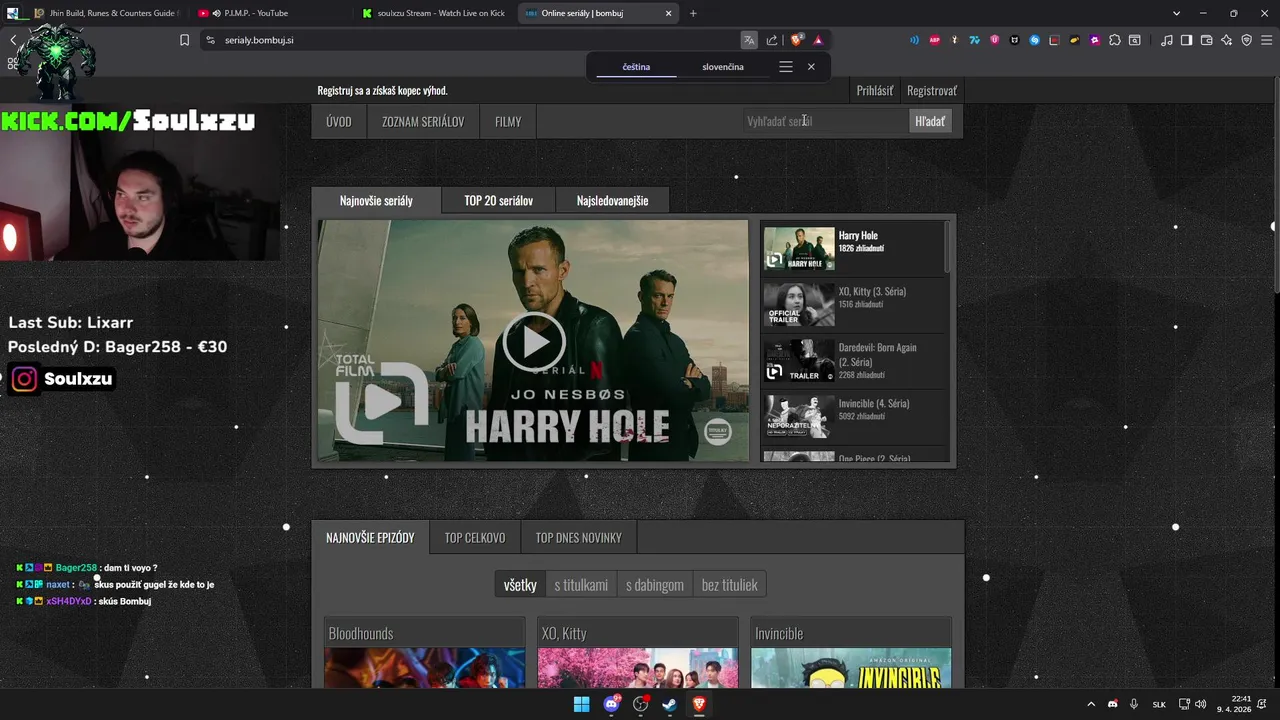
Task: Open the translate bar options menu
Action: pyautogui.click(x=786, y=67)
